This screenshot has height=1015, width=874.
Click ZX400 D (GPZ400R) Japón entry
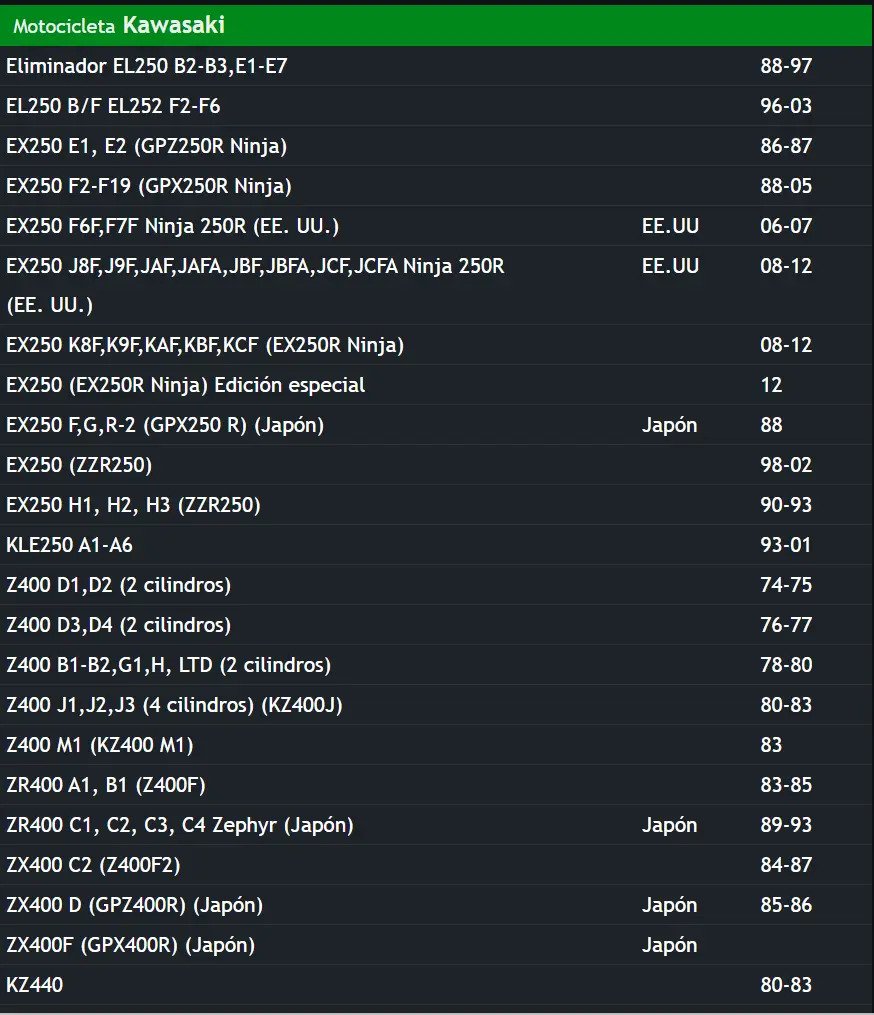436,905
